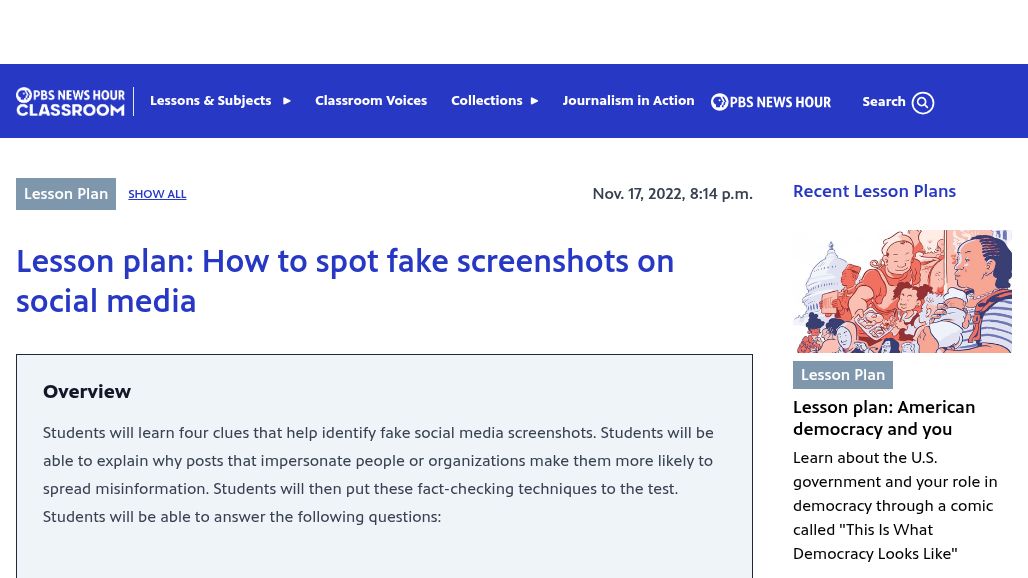Open Journalism in Action page
The image size is (1028, 578).
628,100
